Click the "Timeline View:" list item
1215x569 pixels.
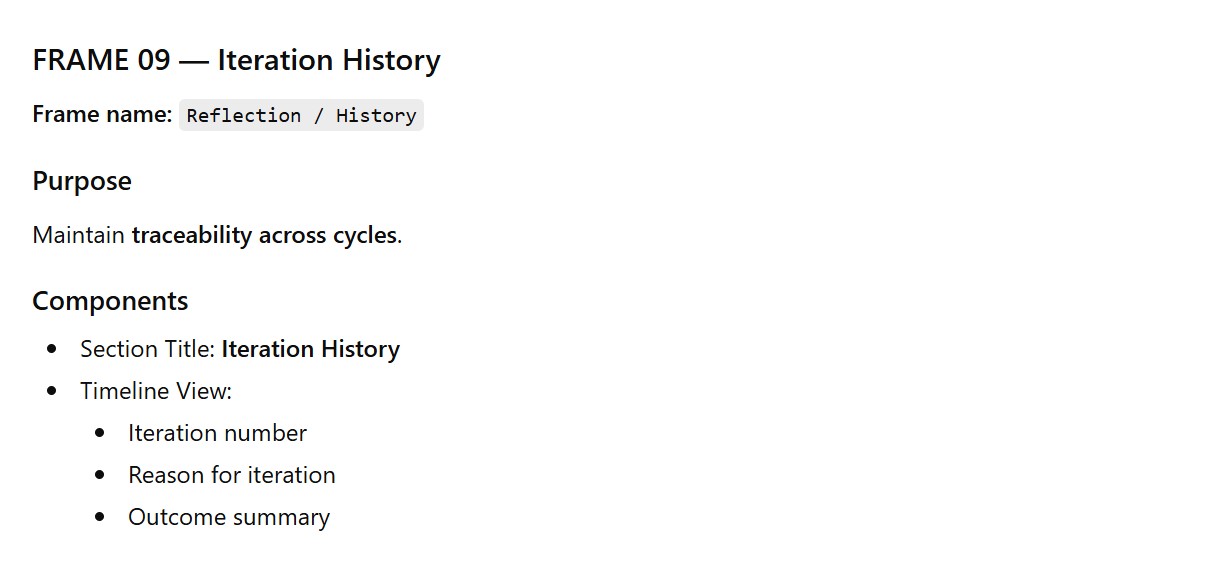156,391
